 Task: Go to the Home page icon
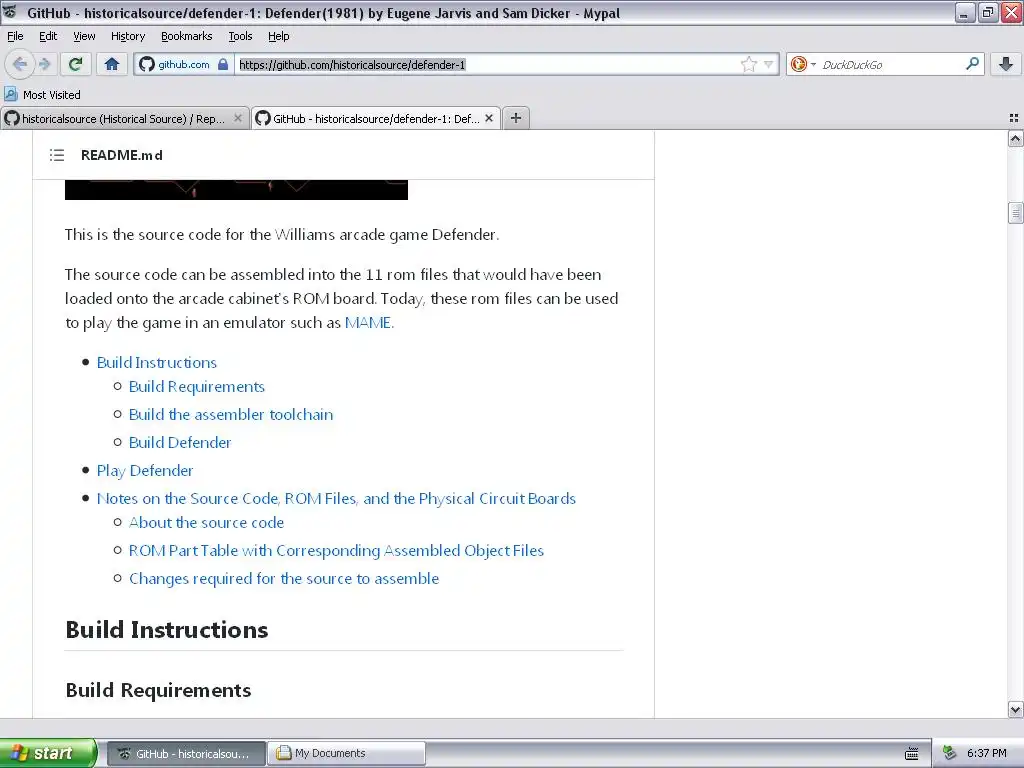(x=112, y=64)
